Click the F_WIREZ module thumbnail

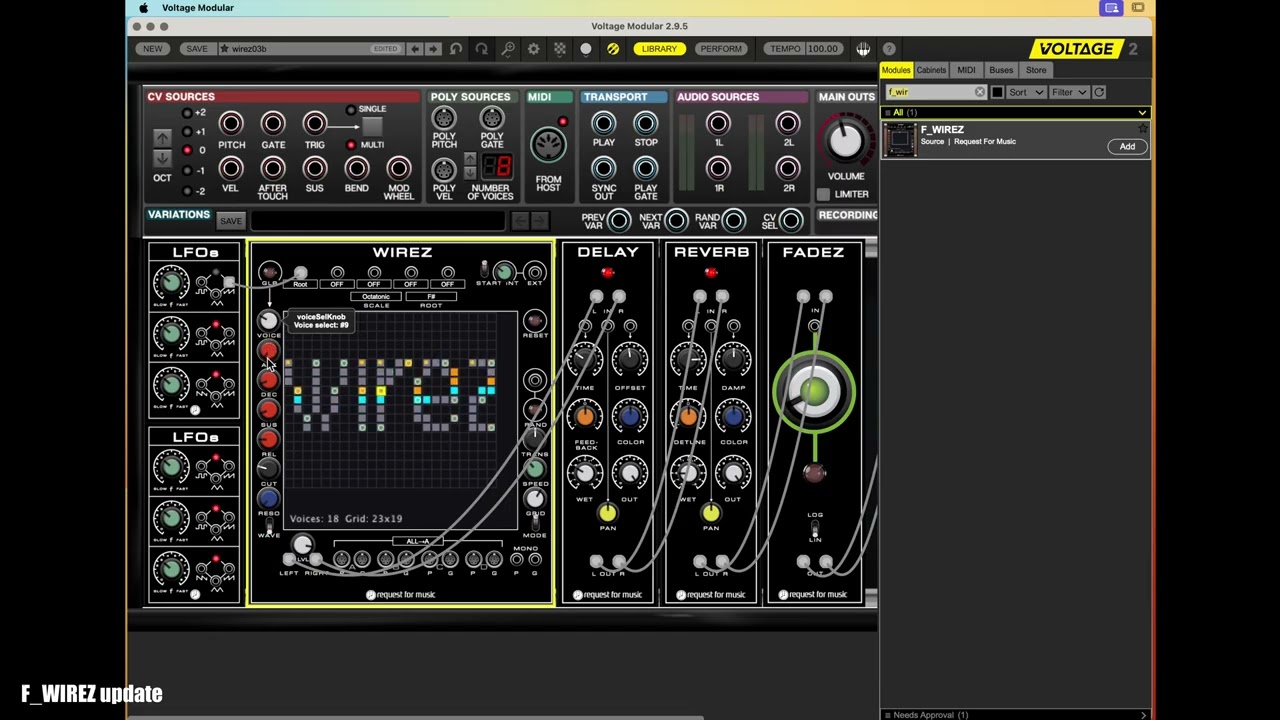pyautogui.click(x=899, y=139)
